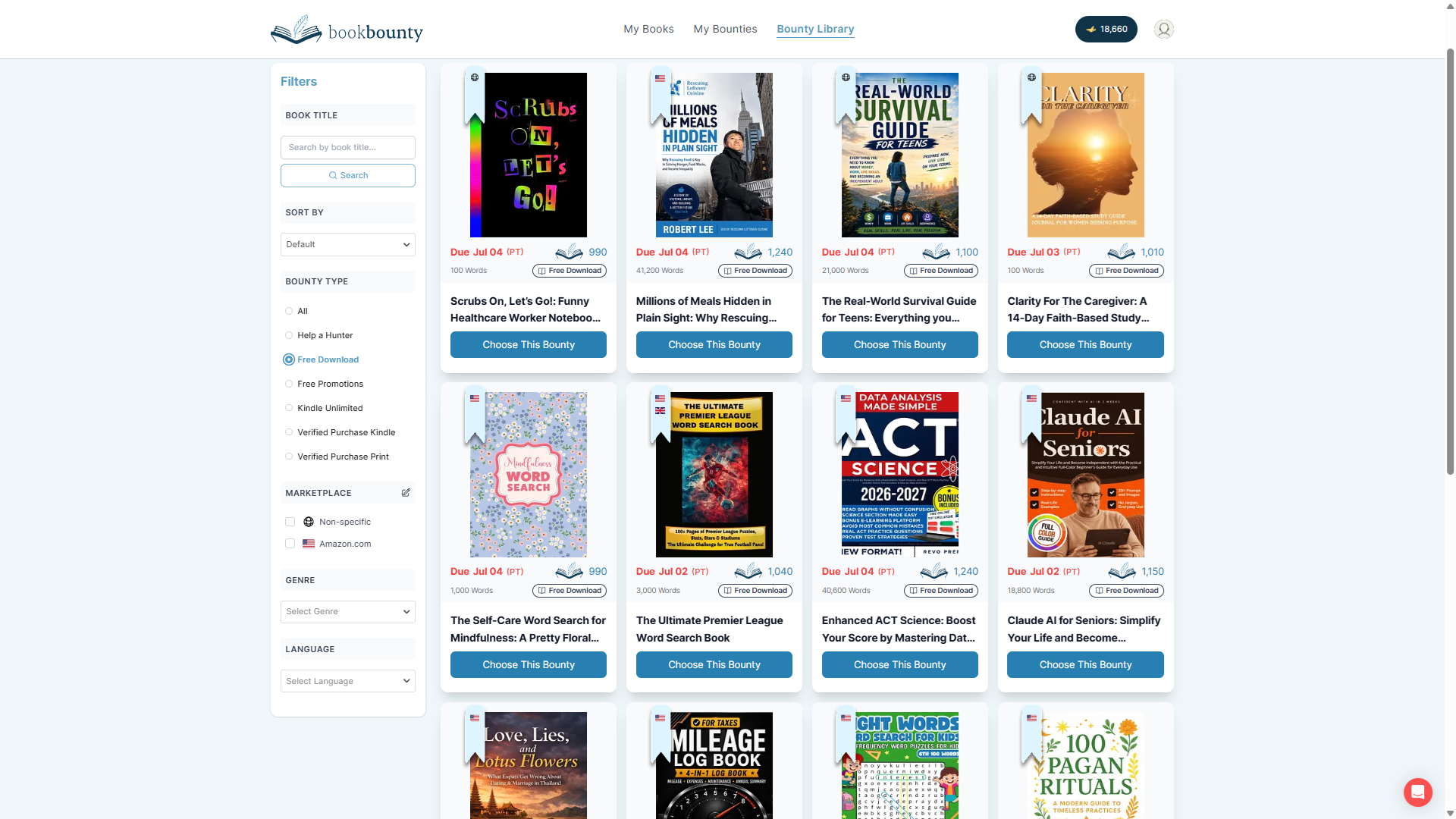The height and width of the screenshot is (819, 1456).
Task: Click Free Download badge on Scrubs On card
Action: (x=570, y=271)
